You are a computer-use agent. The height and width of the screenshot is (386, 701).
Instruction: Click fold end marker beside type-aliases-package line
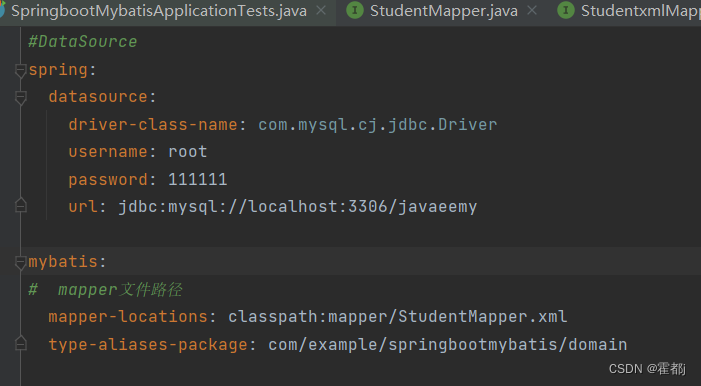[x=21, y=344]
